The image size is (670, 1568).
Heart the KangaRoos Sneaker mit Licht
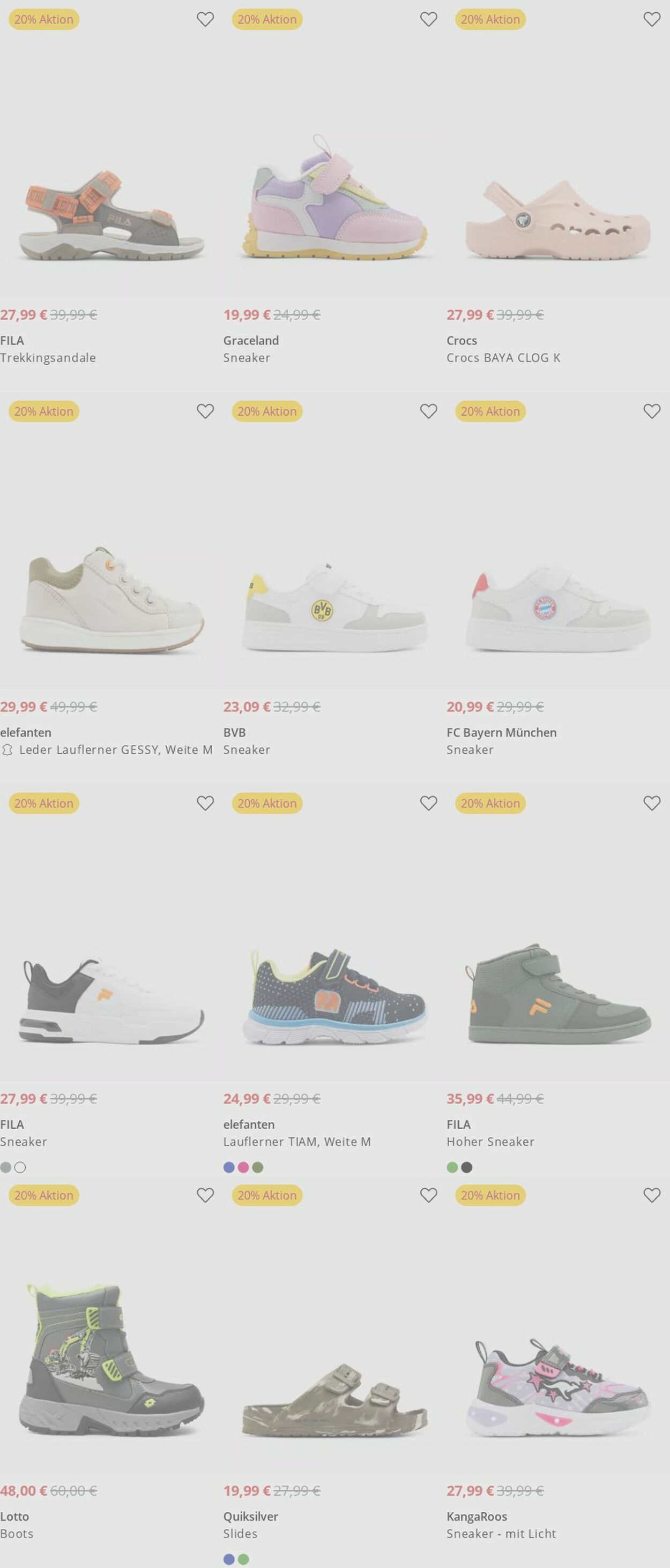click(652, 1196)
